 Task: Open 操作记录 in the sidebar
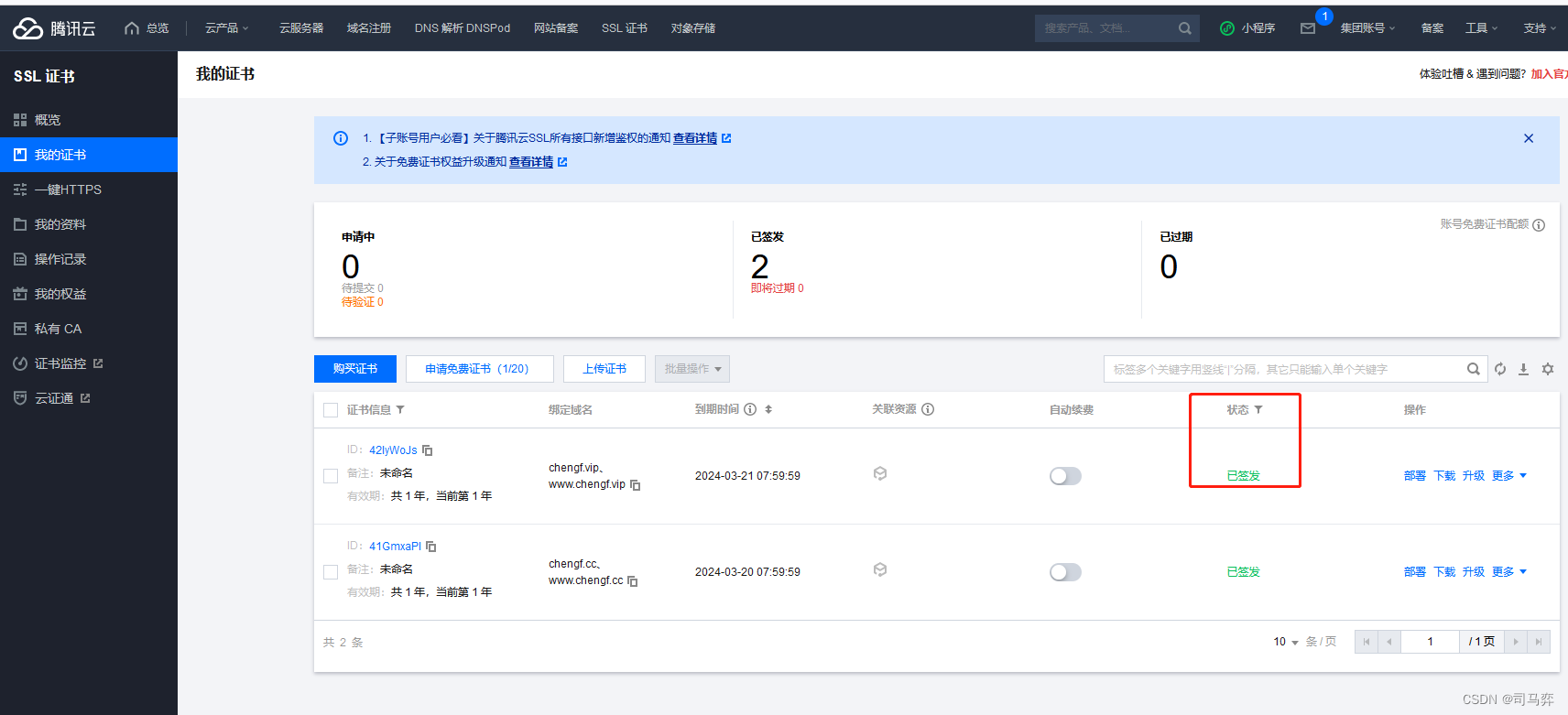(x=89, y=259)
